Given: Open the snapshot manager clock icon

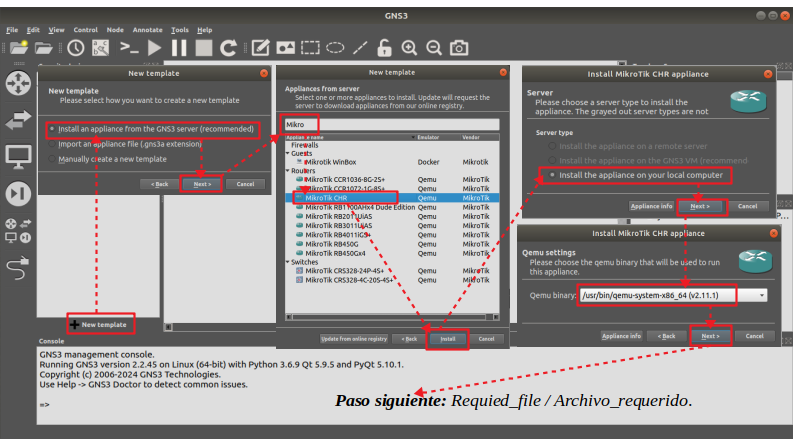Looking at the screenshot, I should click(76, 48).
